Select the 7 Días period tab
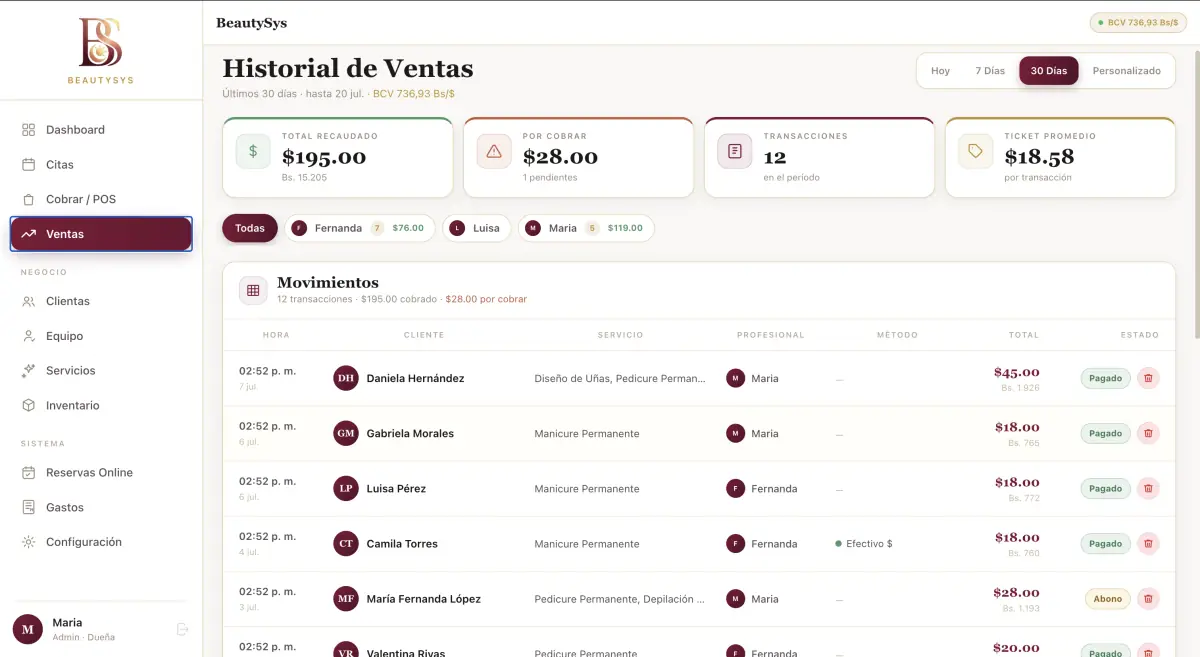The image size is (1200, 657). click(990, 71)
